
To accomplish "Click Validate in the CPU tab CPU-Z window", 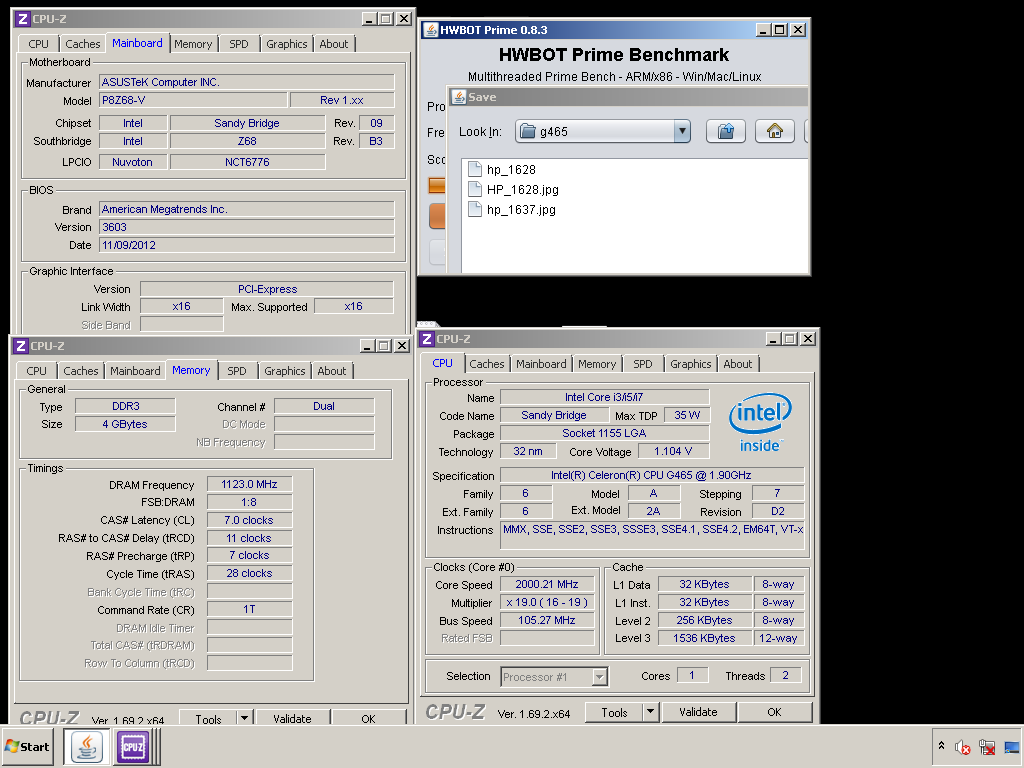I will (698, 712).
